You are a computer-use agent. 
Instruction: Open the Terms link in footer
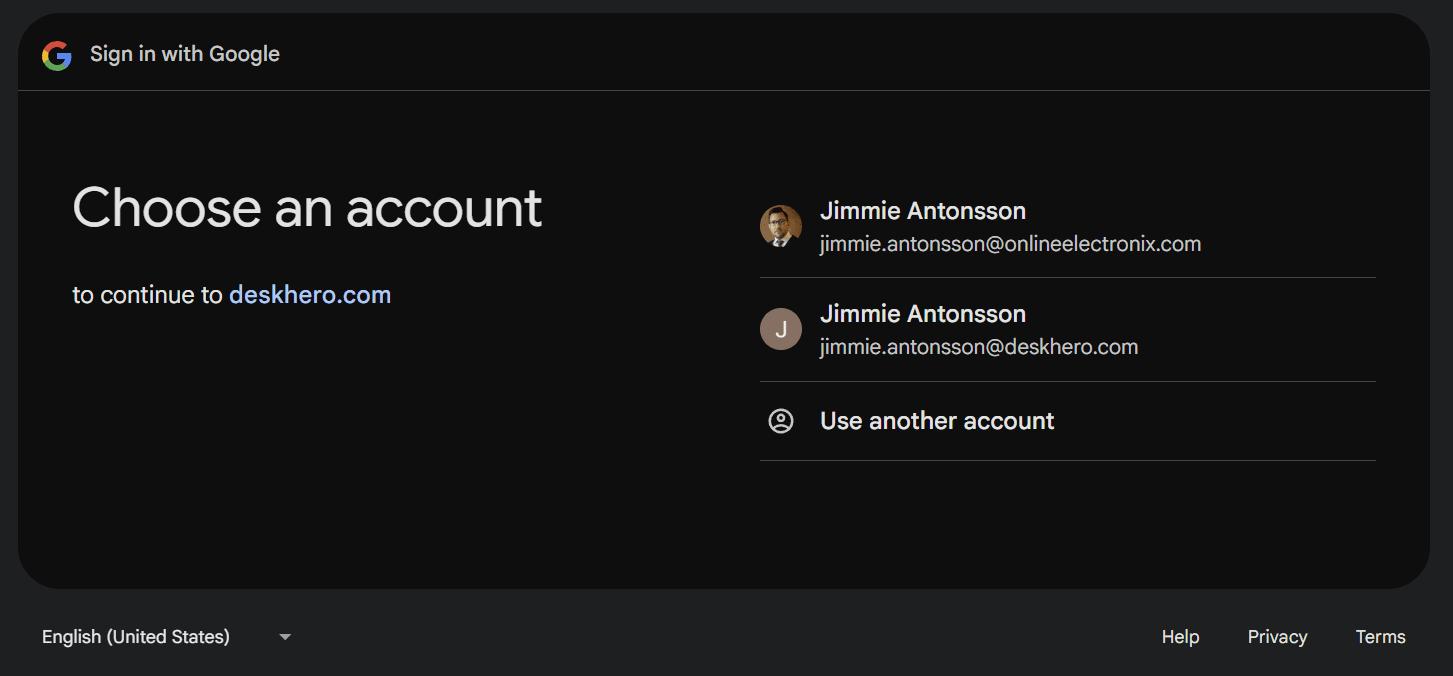click(1380, 637)
